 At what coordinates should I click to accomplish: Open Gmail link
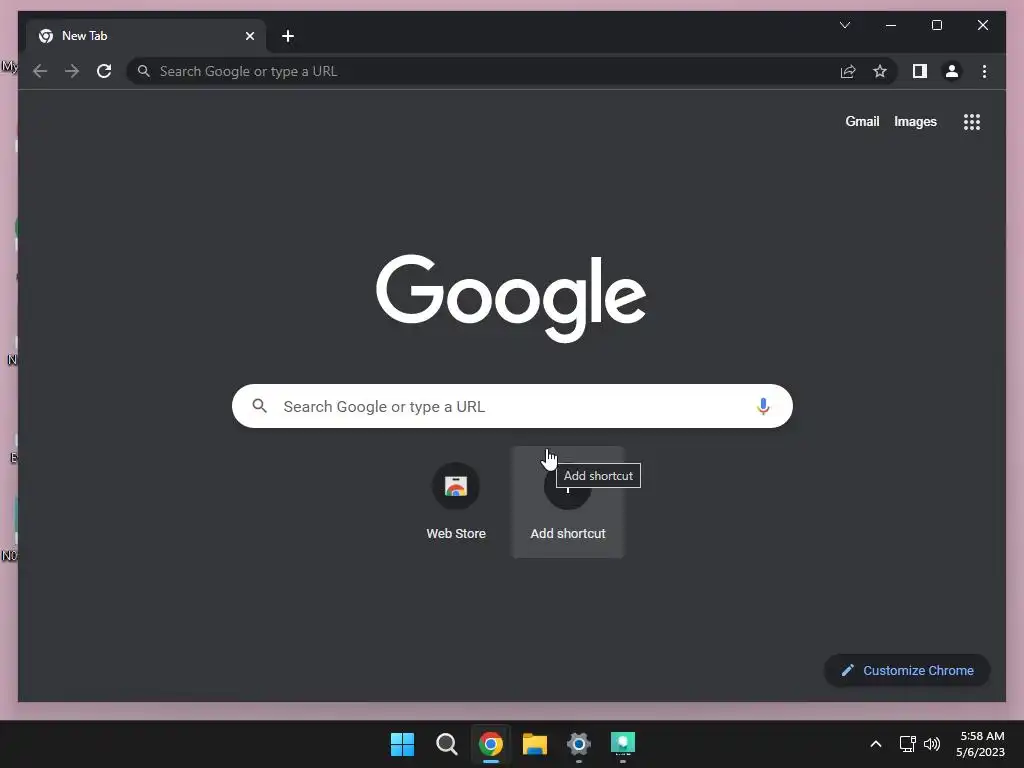point(862,121)
